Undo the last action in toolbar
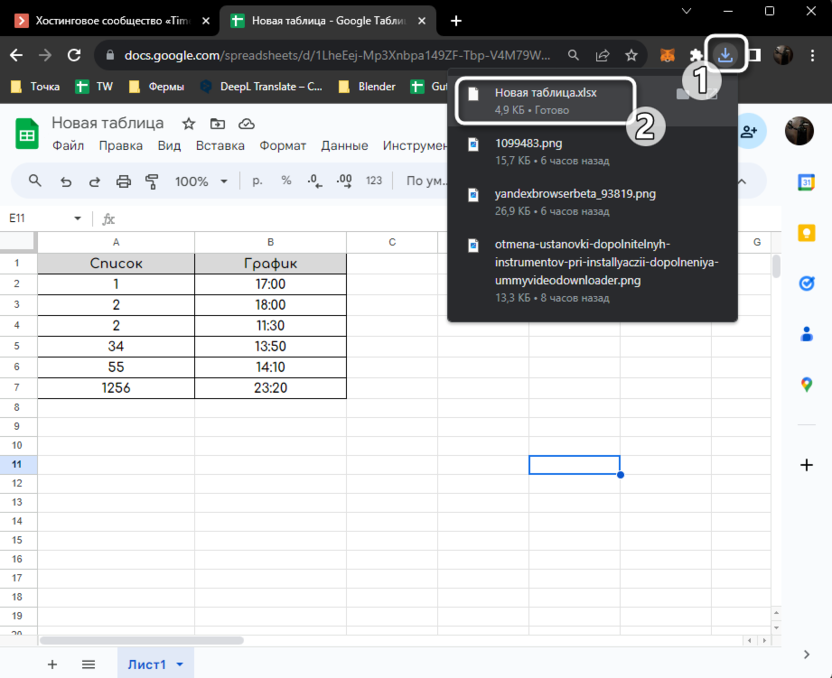 [66, 181]
